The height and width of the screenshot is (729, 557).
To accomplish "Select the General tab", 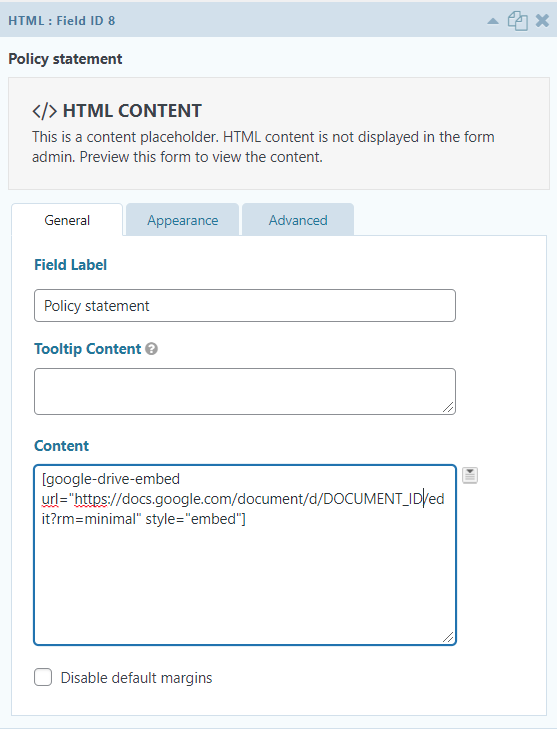I will point(67,220).
